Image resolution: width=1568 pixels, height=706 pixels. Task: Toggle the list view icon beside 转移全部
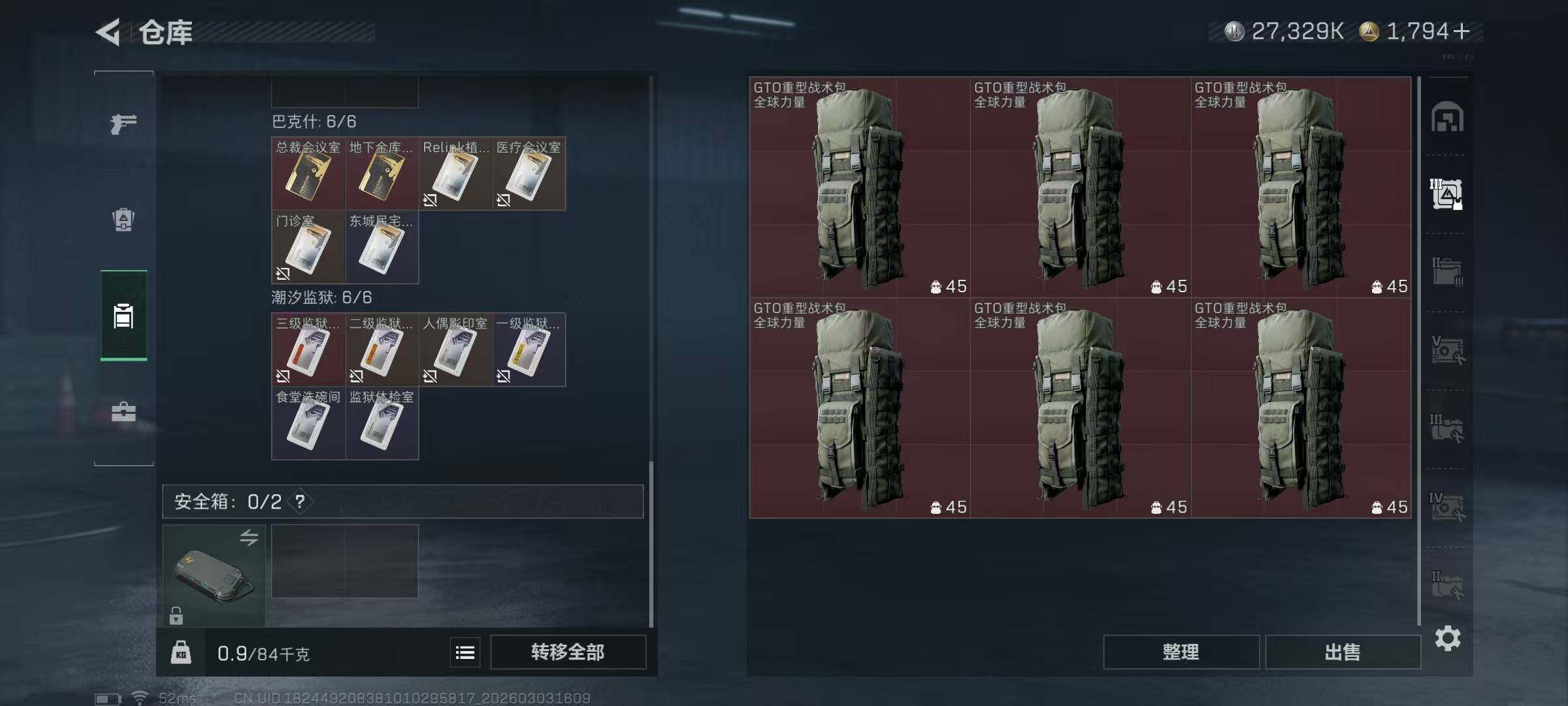[465, 652]
